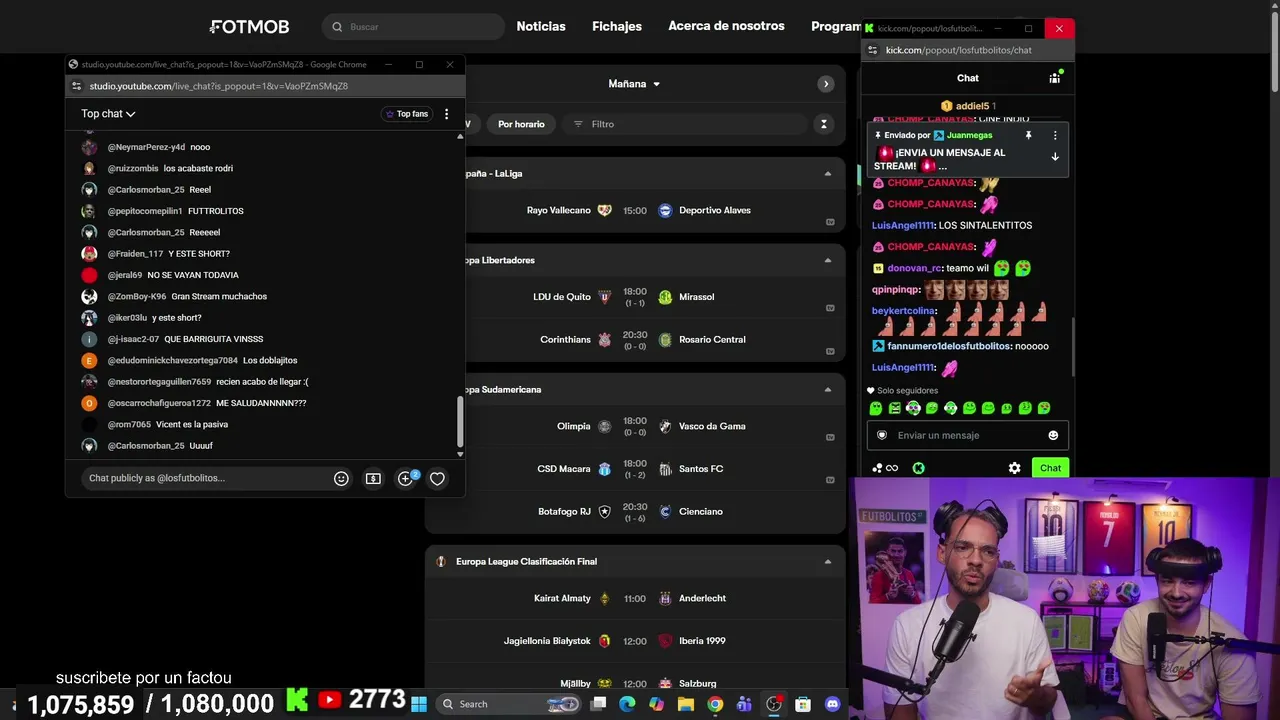Send heart reaction in YouTube chat

(437, 479)
